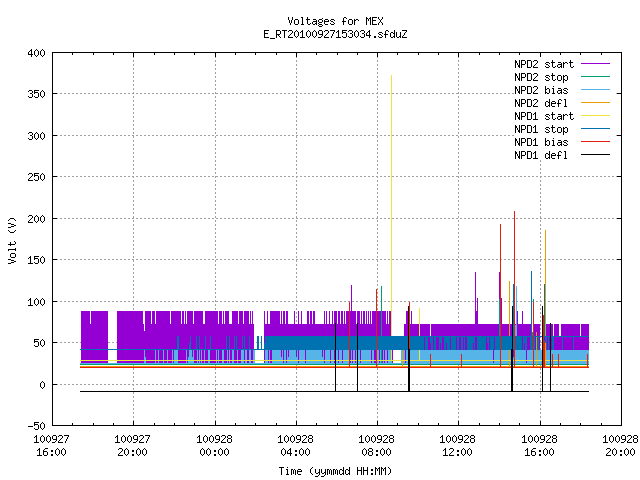The image size is (640, 480).
Task: Click the tall yellow NPD1 start spike peak
Action: pos(391,76)
